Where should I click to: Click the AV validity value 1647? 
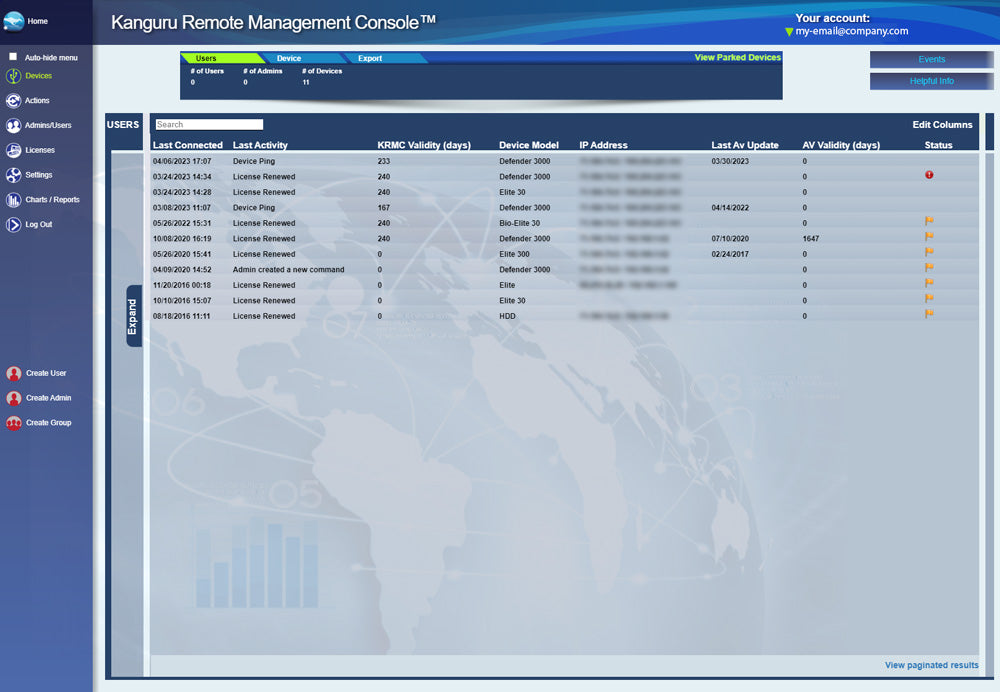pos(811,239)
